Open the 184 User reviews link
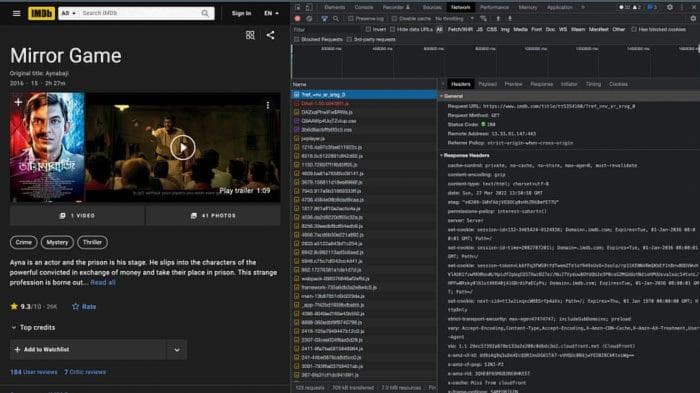700x393 pixels. click(33, 372)
